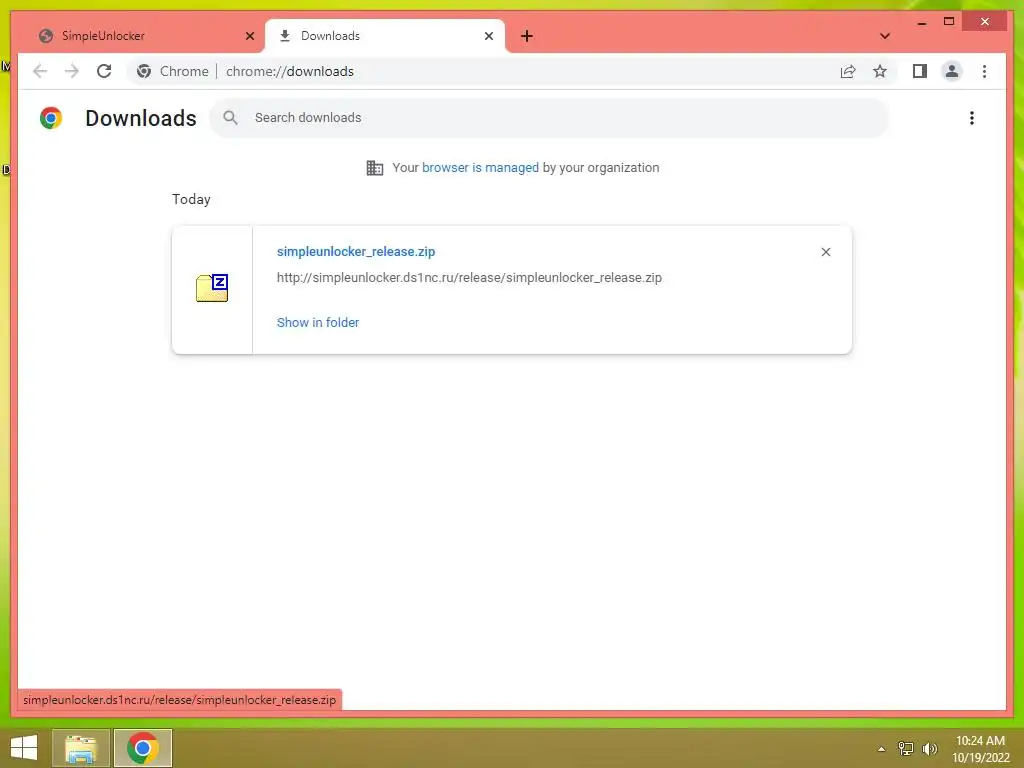
Task: Open the Chrome main three-dot menu
Action: (984, 71)
